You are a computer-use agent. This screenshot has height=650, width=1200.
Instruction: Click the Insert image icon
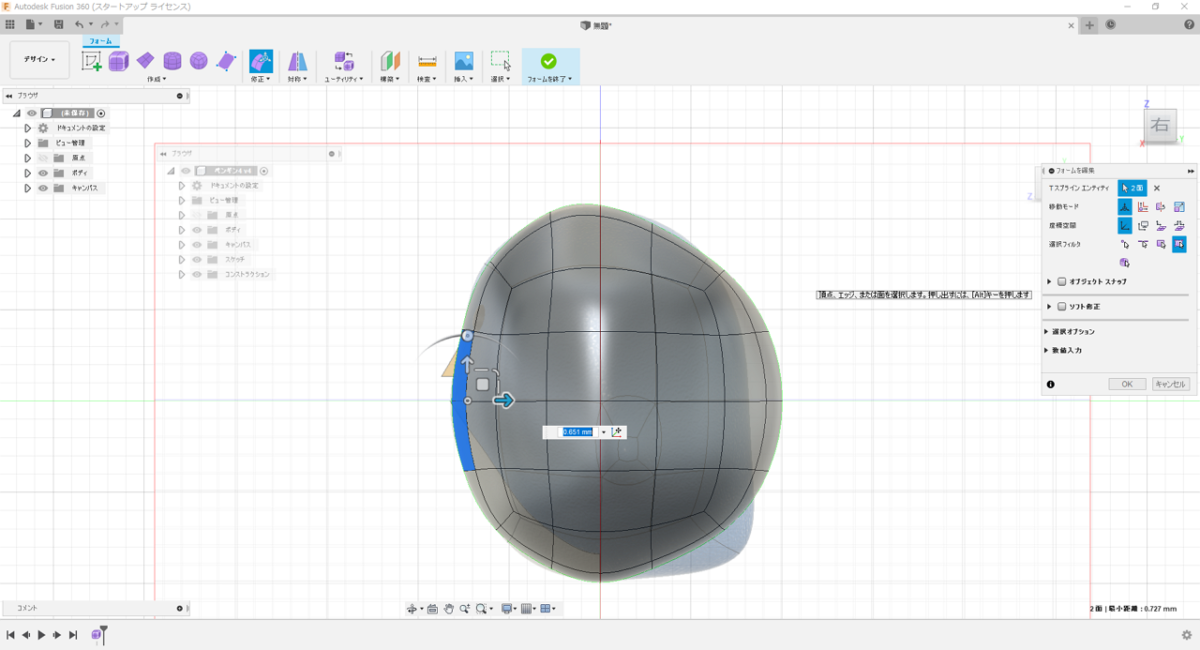tap(464, 61)
